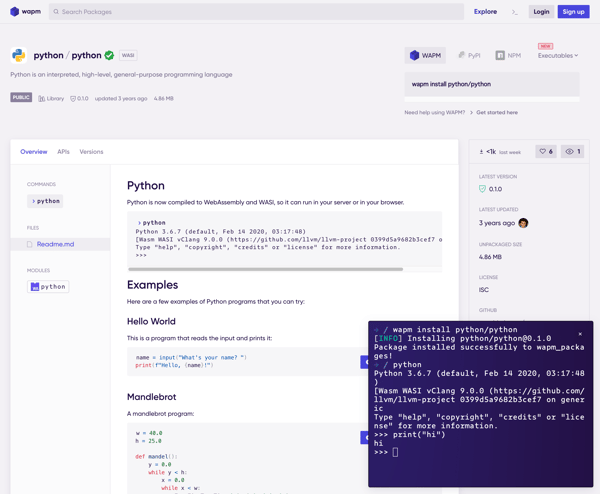Click the Examples heading
The width and height of the screenshot is (600, 494).
click(x=152, y=285)
